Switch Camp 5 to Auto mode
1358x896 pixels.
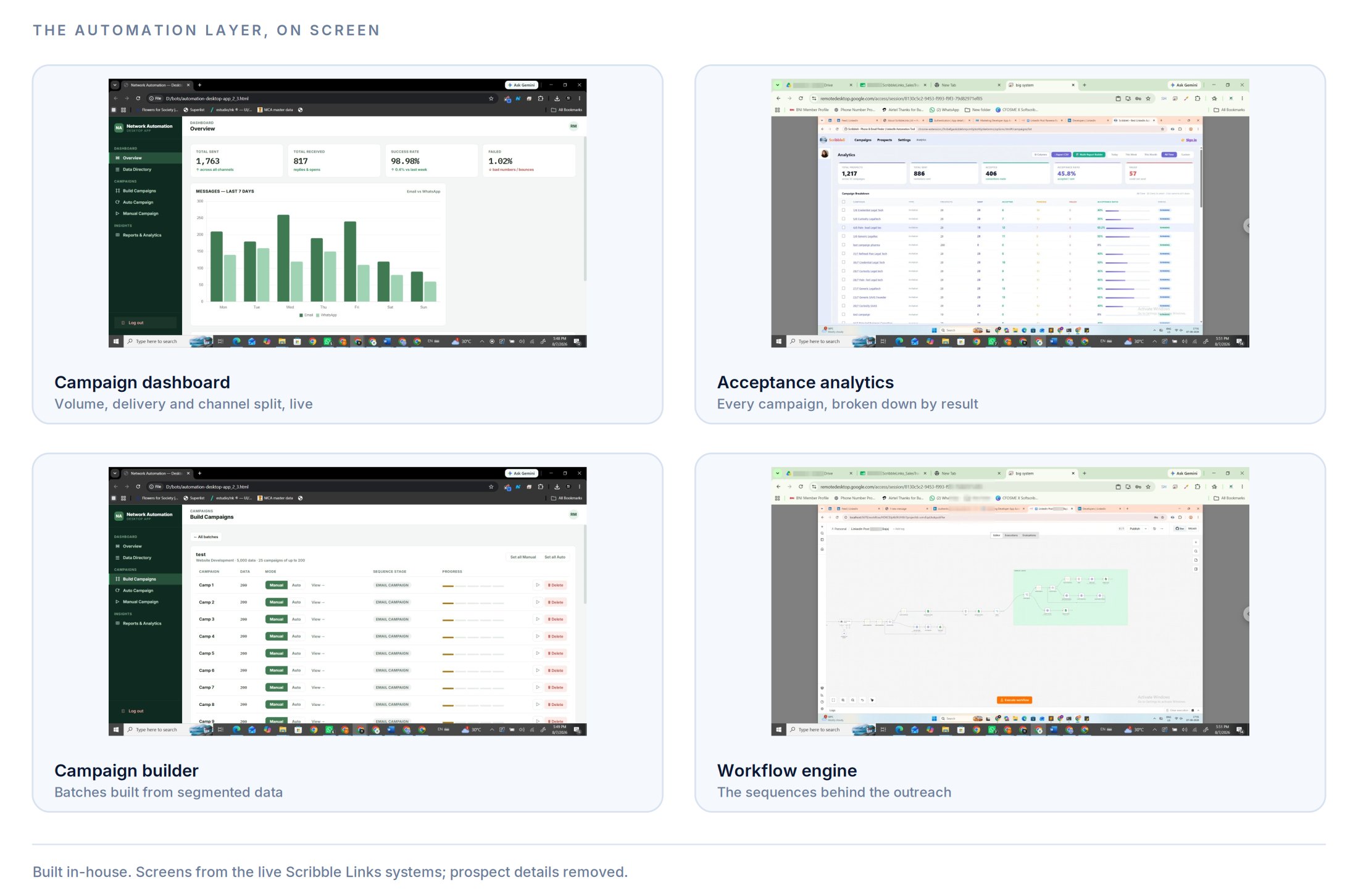[x=296, y=653]
